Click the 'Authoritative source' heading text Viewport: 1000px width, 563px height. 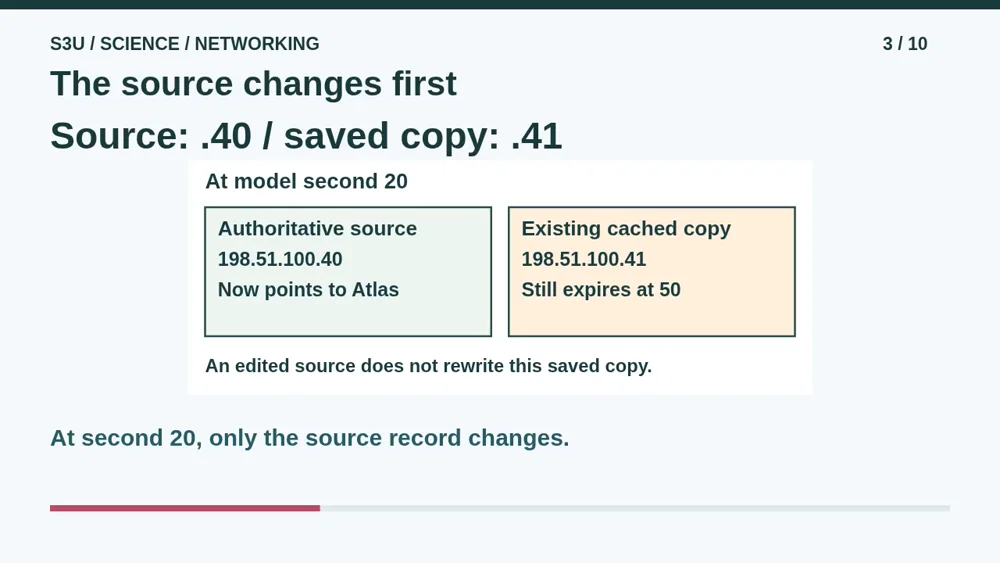coord(317,228)
